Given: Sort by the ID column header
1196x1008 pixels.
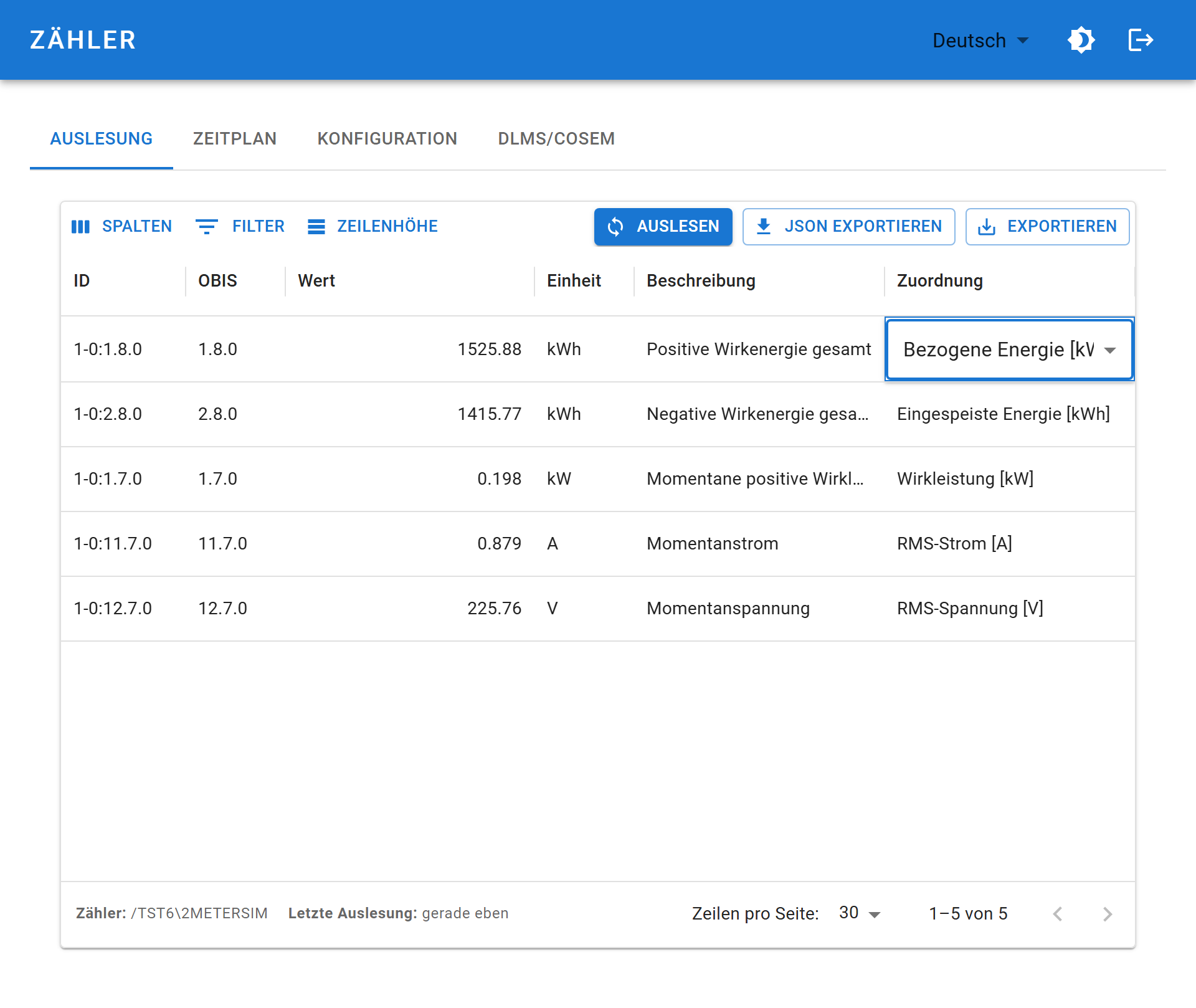Looking at the screenshot, I should (x=123, y=281).
